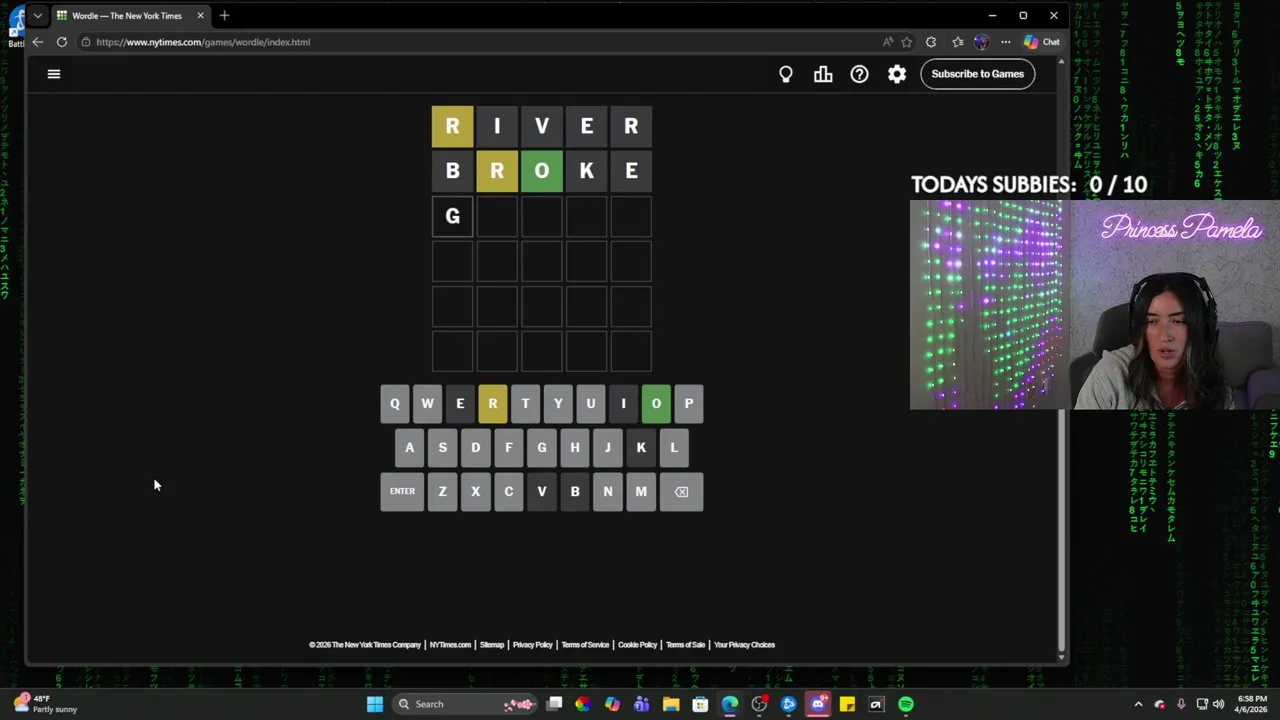
Task: Open the Sitemap footer link
Action: 492,645
